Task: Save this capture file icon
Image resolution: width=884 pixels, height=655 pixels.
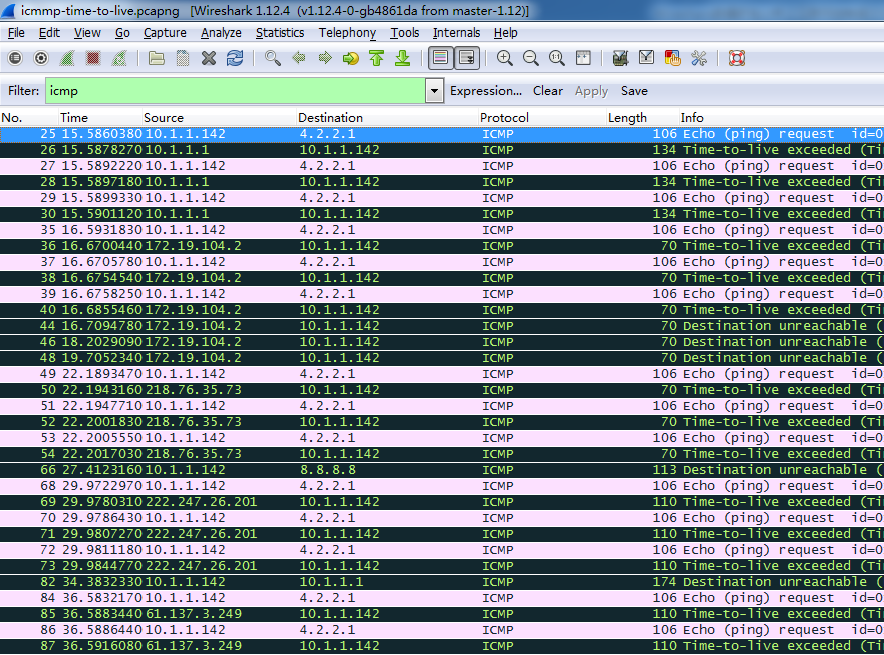Action: click(183, 58)
